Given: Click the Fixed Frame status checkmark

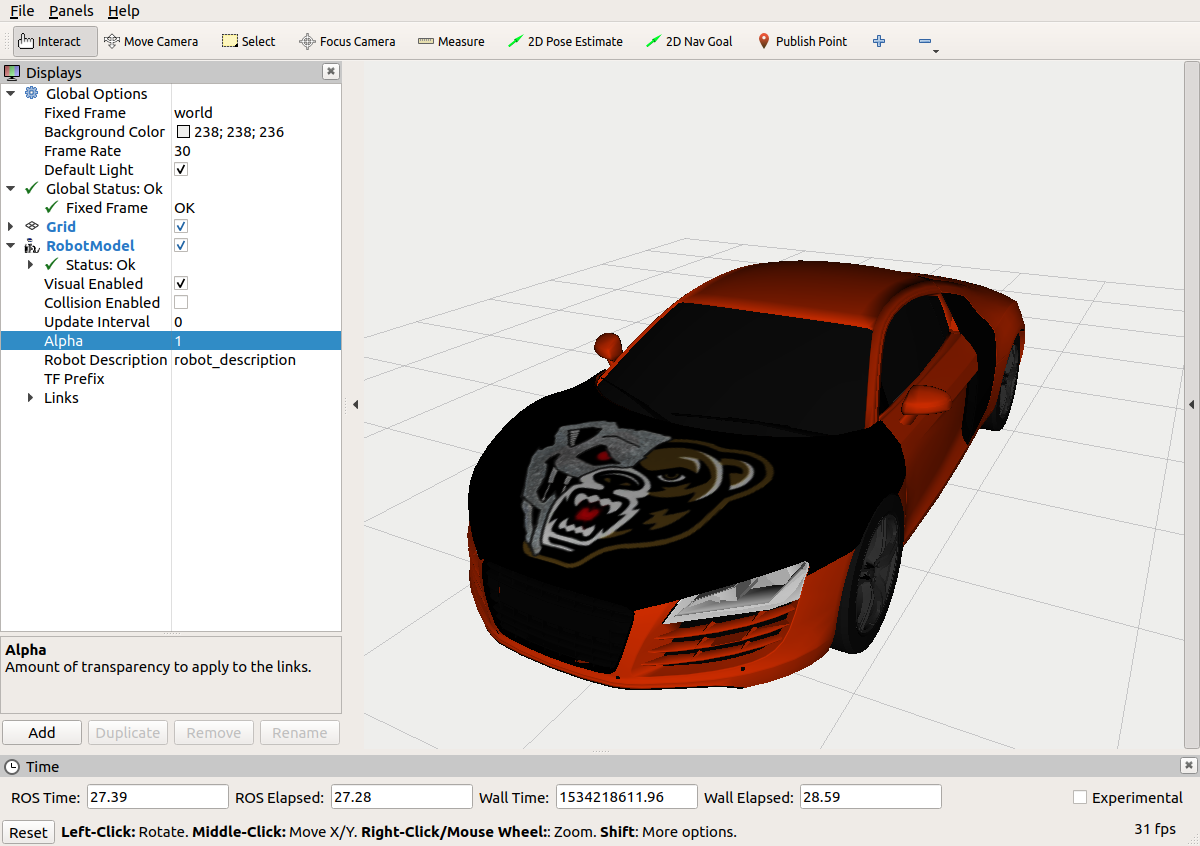Looking at the screenshot, I should click(x=52, y=207).
